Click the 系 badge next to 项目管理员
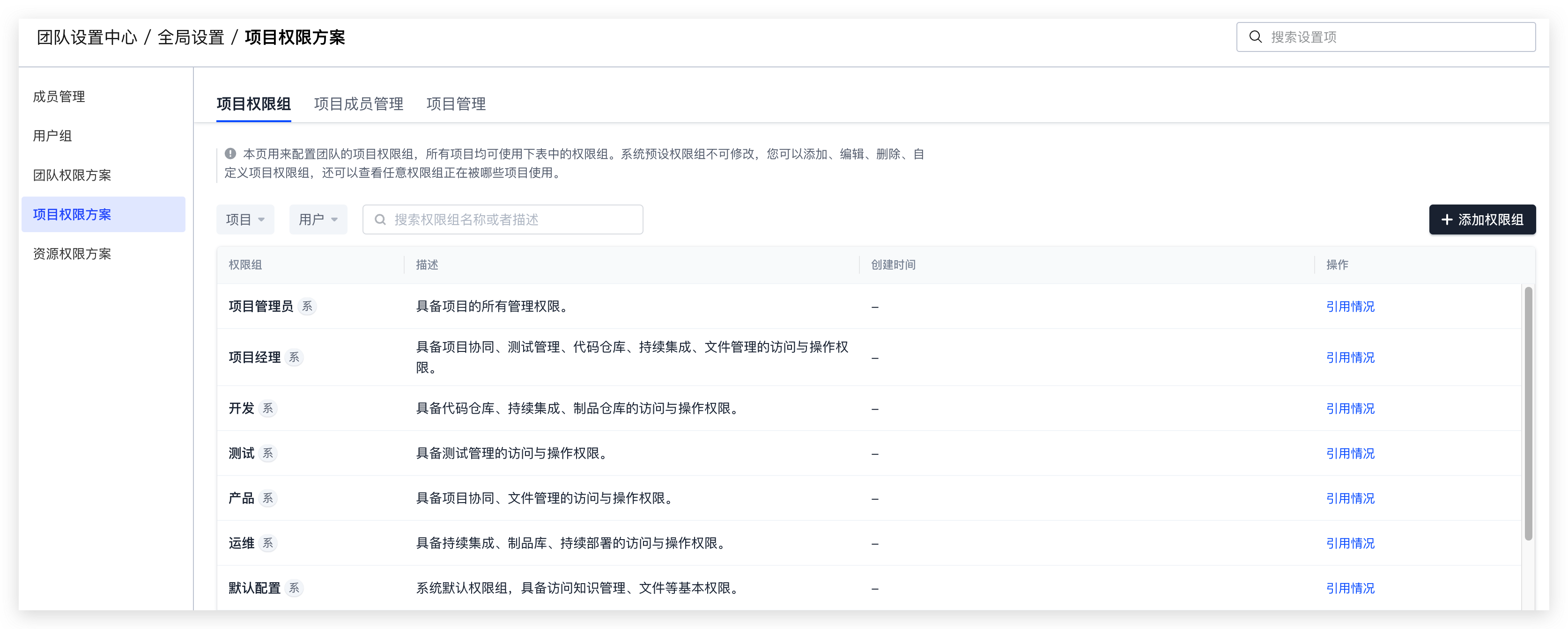This screenshot has width=1568, height=629. (x=307, y=306)
